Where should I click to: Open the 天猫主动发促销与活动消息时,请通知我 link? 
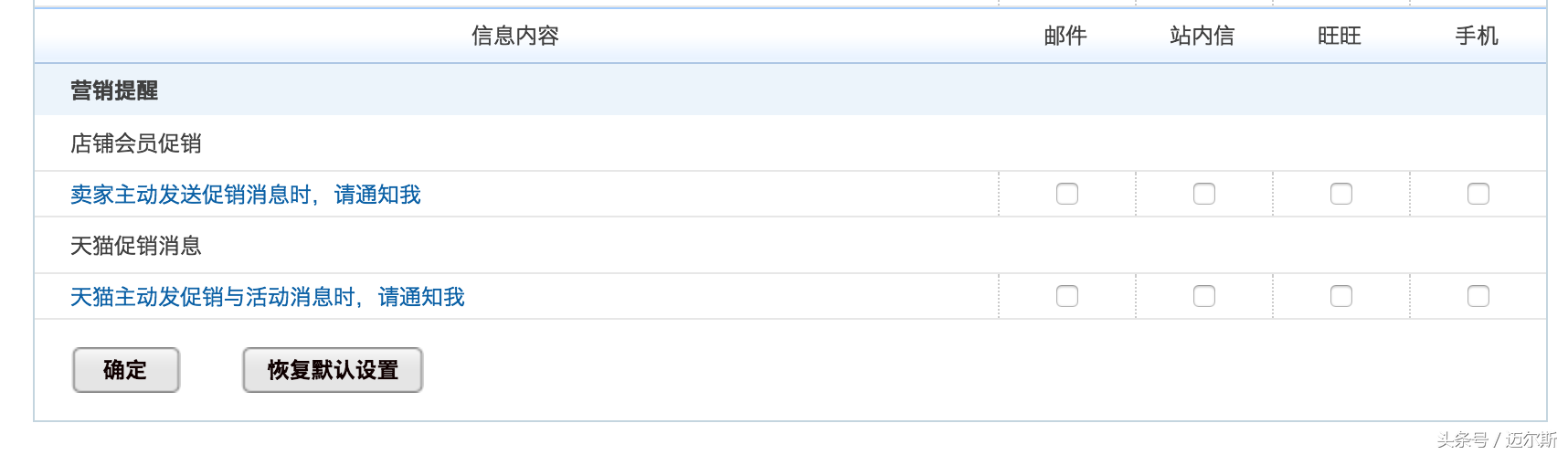tap(267, 297)
